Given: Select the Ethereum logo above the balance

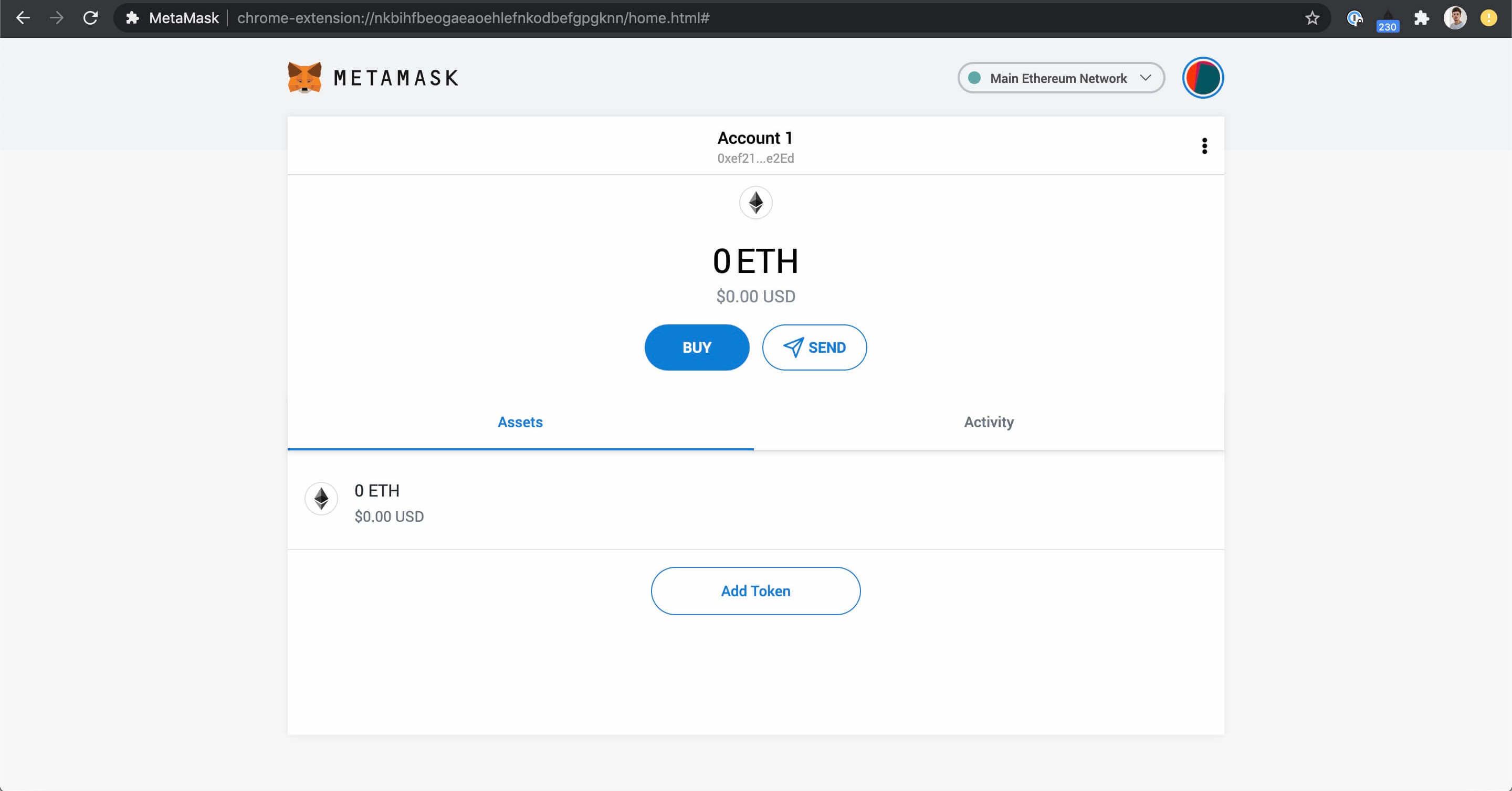Looking at the screenshot, I should pos(755,203).
